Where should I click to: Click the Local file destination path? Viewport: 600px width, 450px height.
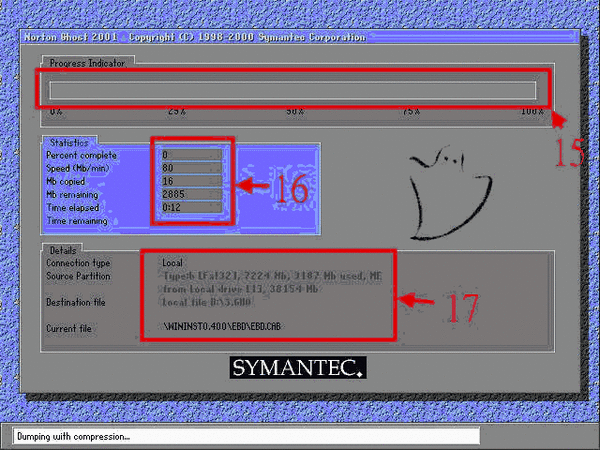[207, 302]
